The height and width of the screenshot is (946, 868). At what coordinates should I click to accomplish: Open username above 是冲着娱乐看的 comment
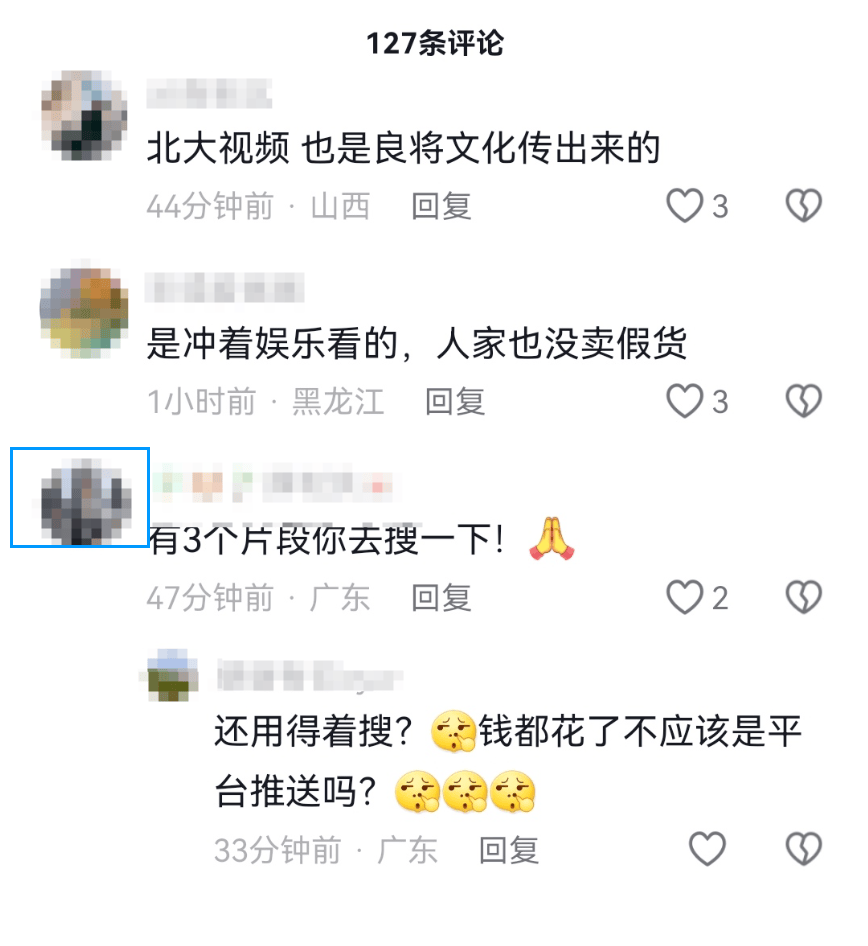click(x=224, y=288)
